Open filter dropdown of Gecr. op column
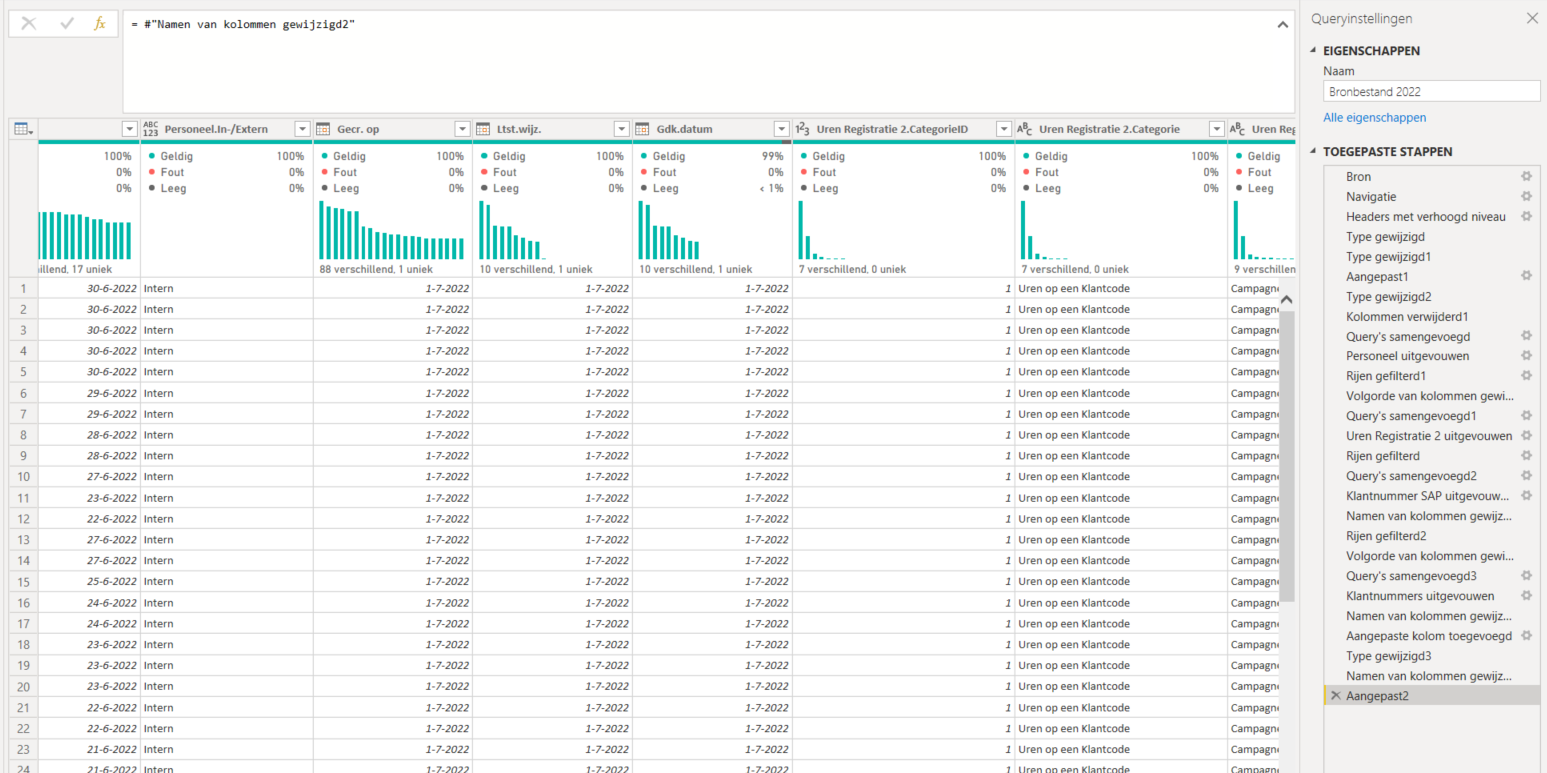The width and height of the screenshot is (1547, 773). point(462,129)
